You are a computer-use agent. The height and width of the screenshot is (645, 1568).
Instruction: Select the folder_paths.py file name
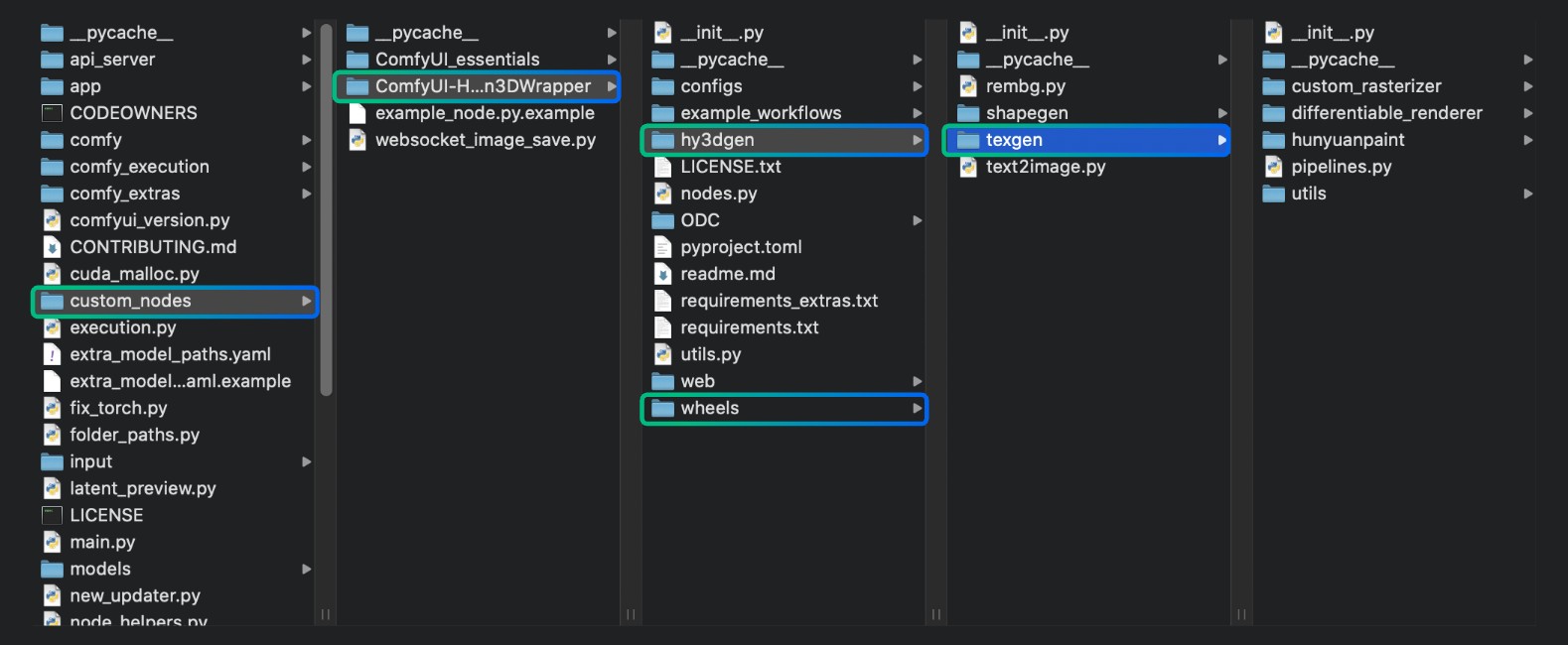pos(135,435)
